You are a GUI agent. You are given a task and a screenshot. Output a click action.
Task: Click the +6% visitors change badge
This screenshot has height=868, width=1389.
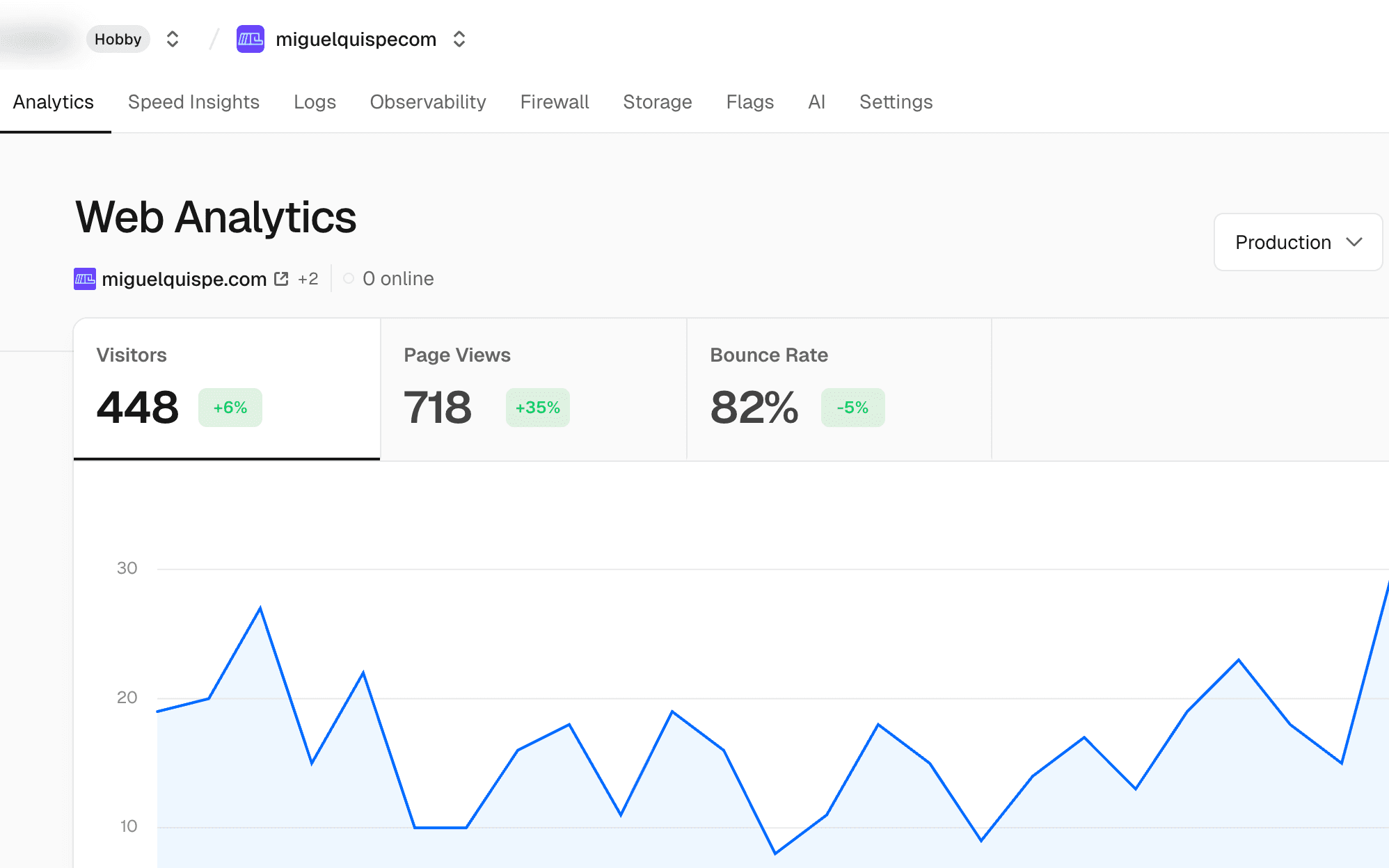click(230, 408)
